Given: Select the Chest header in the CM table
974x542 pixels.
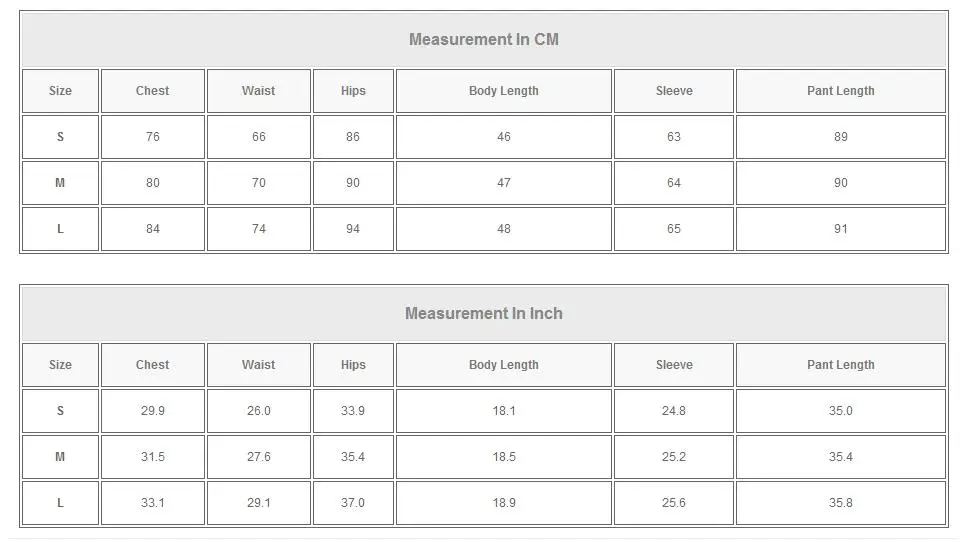Looking at the screenshot, I should 152,91.
